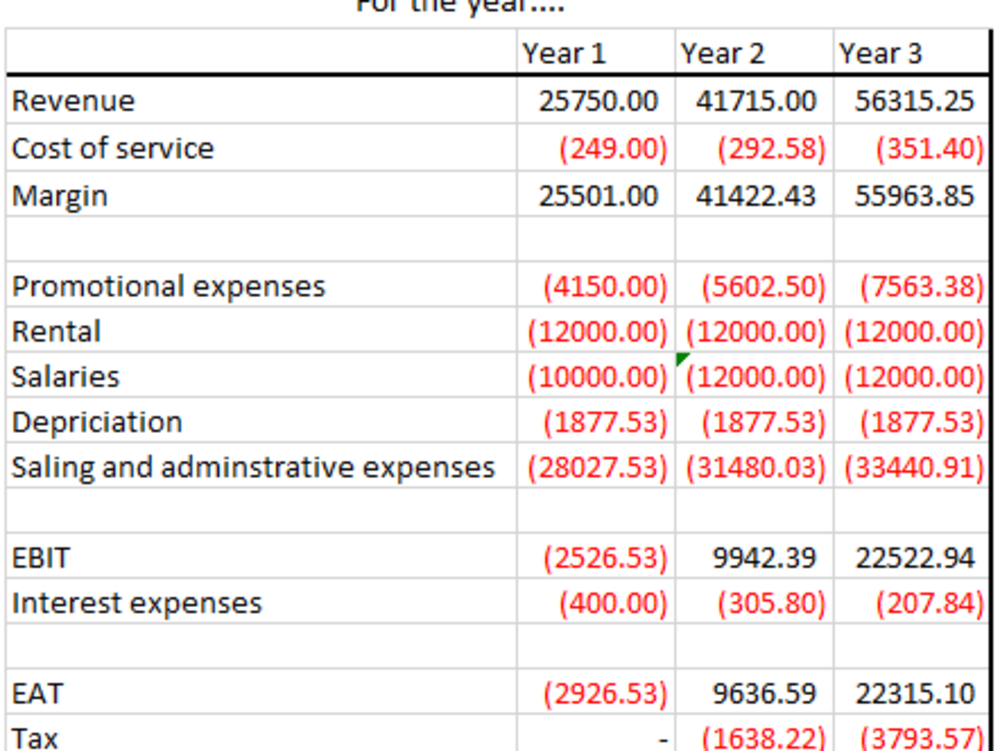Image resolution: width=1000 pixels, height=751 pixels.
Task: Select the Year 2 column header cell
Action: click(x=754, y=52)
